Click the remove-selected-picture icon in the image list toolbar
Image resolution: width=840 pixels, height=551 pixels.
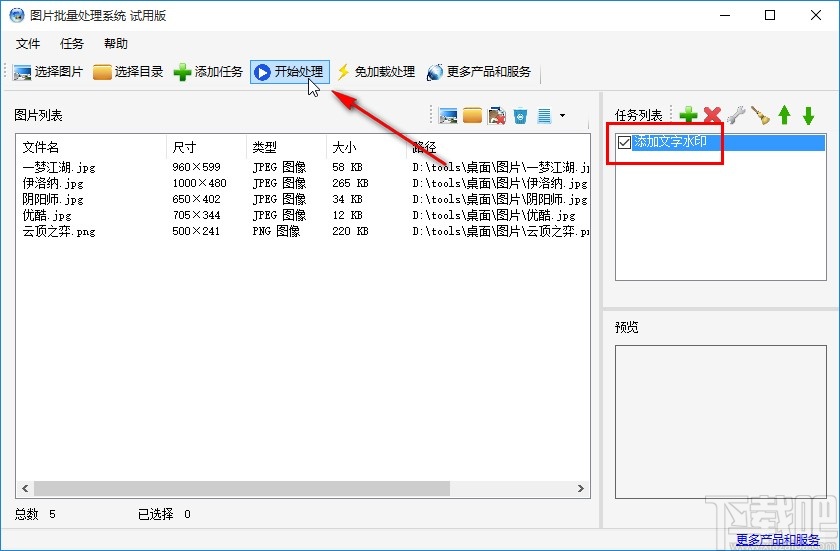497,115
